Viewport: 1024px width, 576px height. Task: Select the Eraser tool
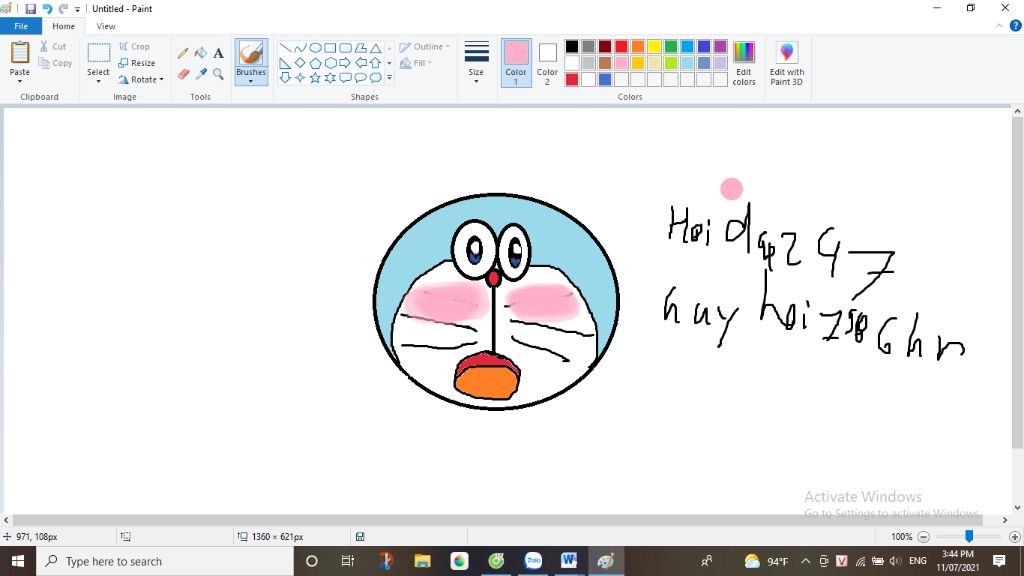(184, 74)
